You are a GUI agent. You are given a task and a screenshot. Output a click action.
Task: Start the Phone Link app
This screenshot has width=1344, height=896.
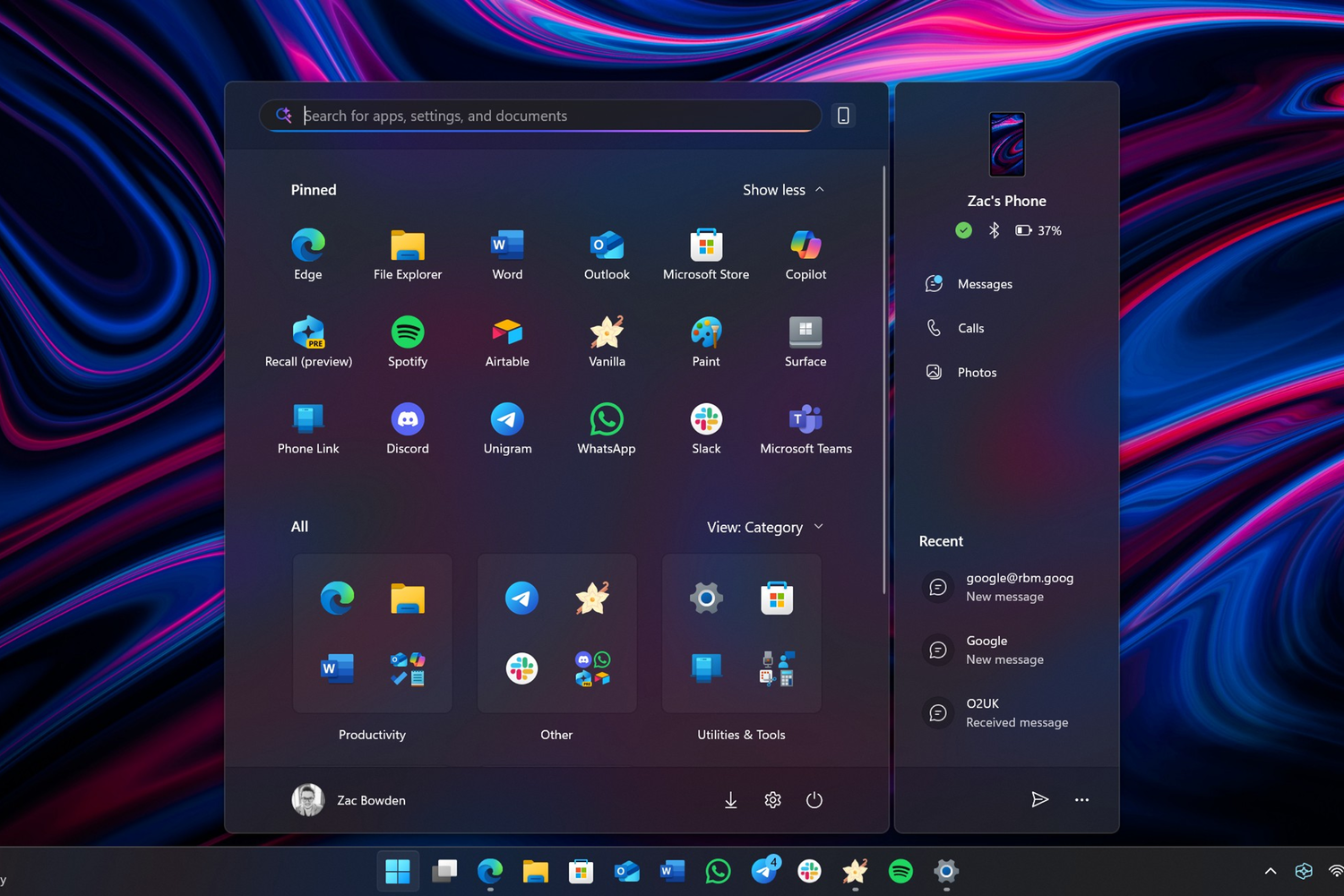(307, 426)
